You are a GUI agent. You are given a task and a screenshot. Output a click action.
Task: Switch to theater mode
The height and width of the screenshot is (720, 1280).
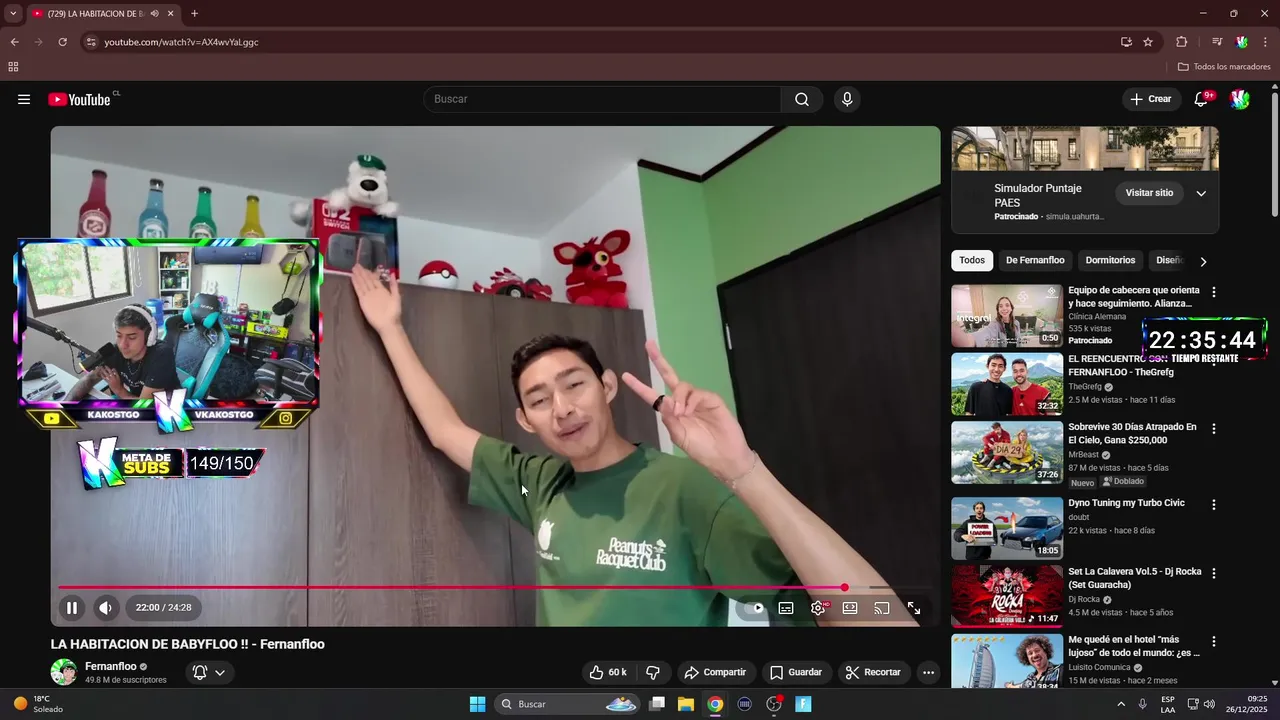point(850,607)
